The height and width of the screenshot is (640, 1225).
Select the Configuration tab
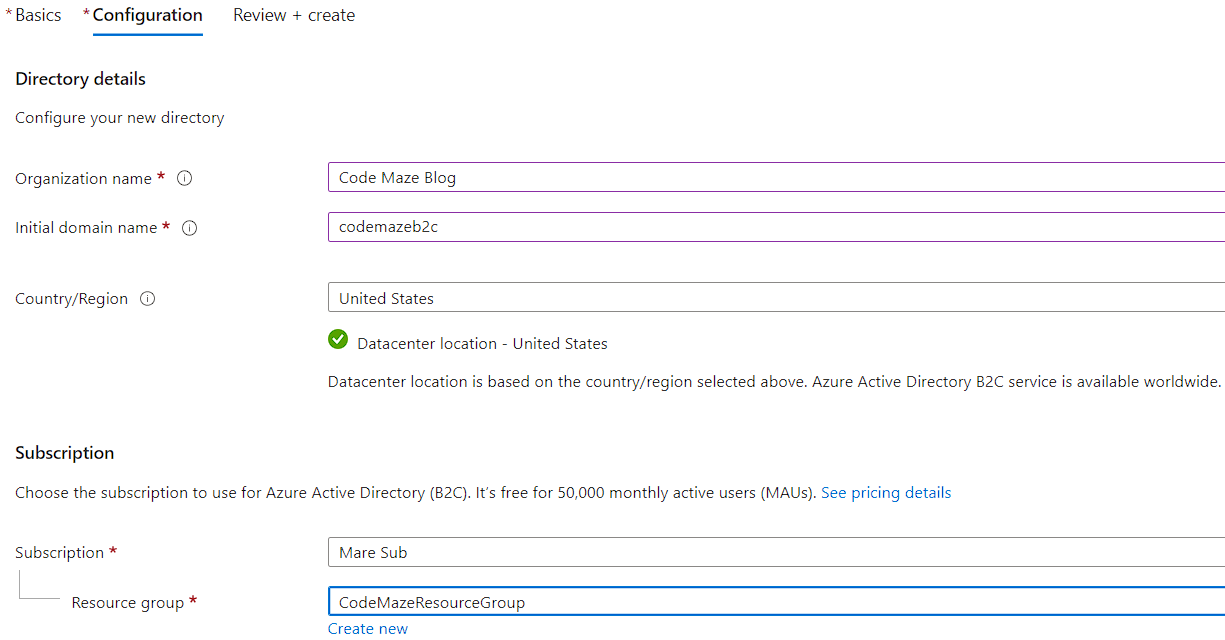147,16
